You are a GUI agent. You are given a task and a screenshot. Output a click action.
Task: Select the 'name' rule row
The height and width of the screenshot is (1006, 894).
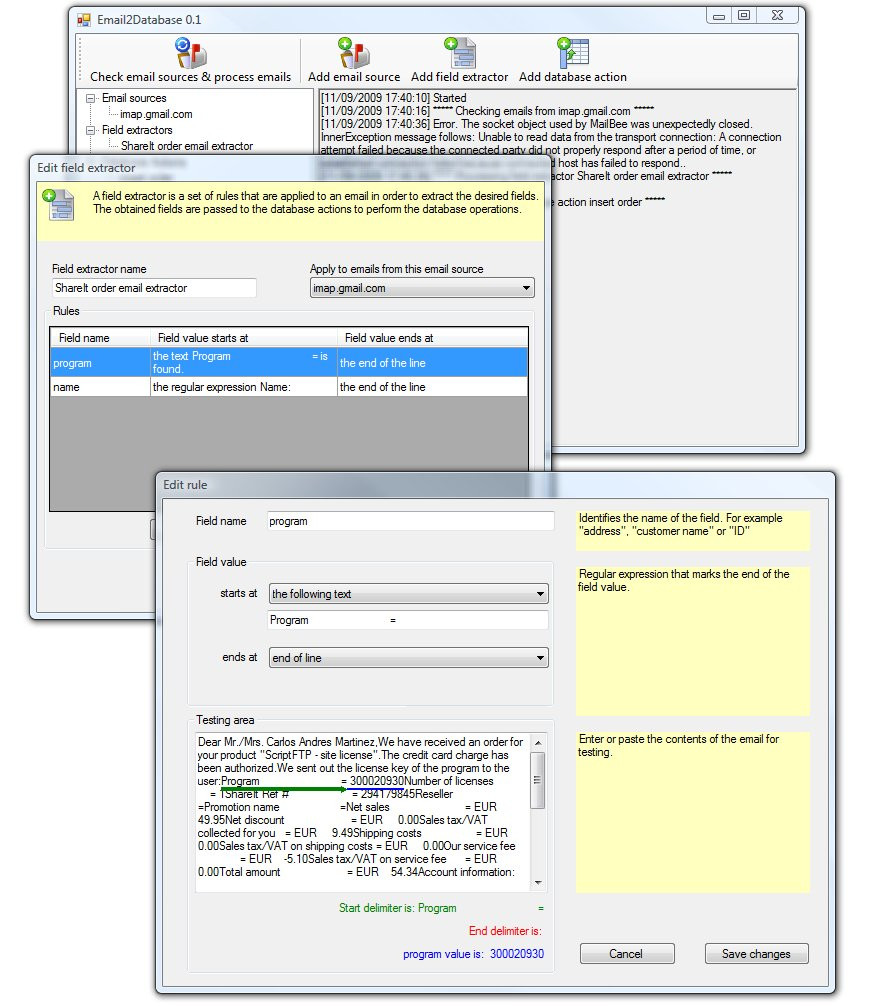(x=289, y=387)
